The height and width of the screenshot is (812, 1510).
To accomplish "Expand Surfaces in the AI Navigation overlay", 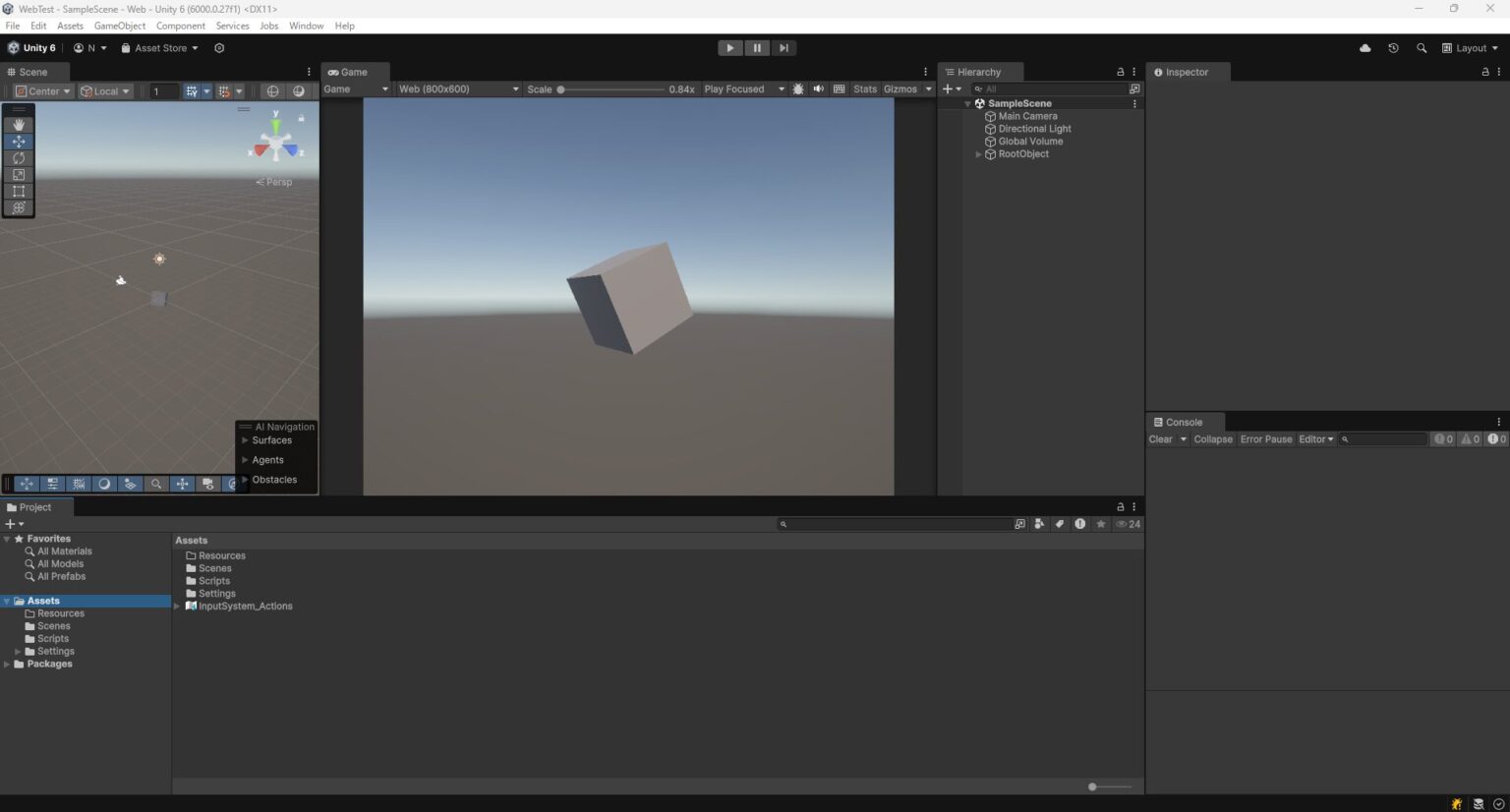I will (x=245, y=440).
